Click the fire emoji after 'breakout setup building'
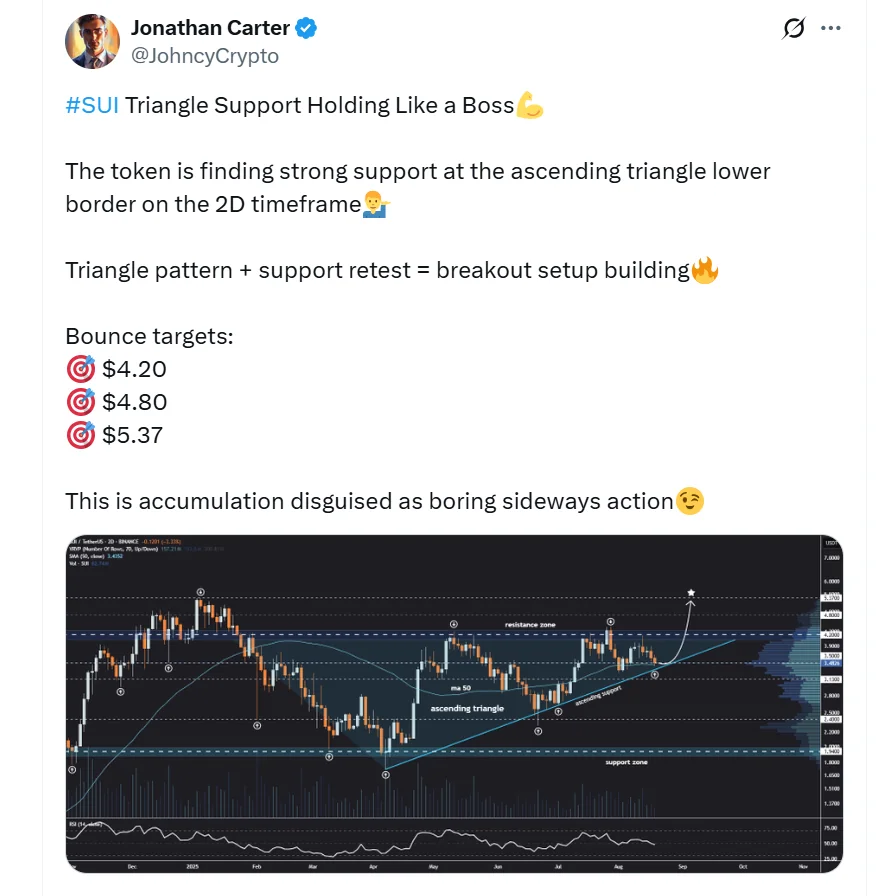 pyautogui.click(x=705, y=269)
